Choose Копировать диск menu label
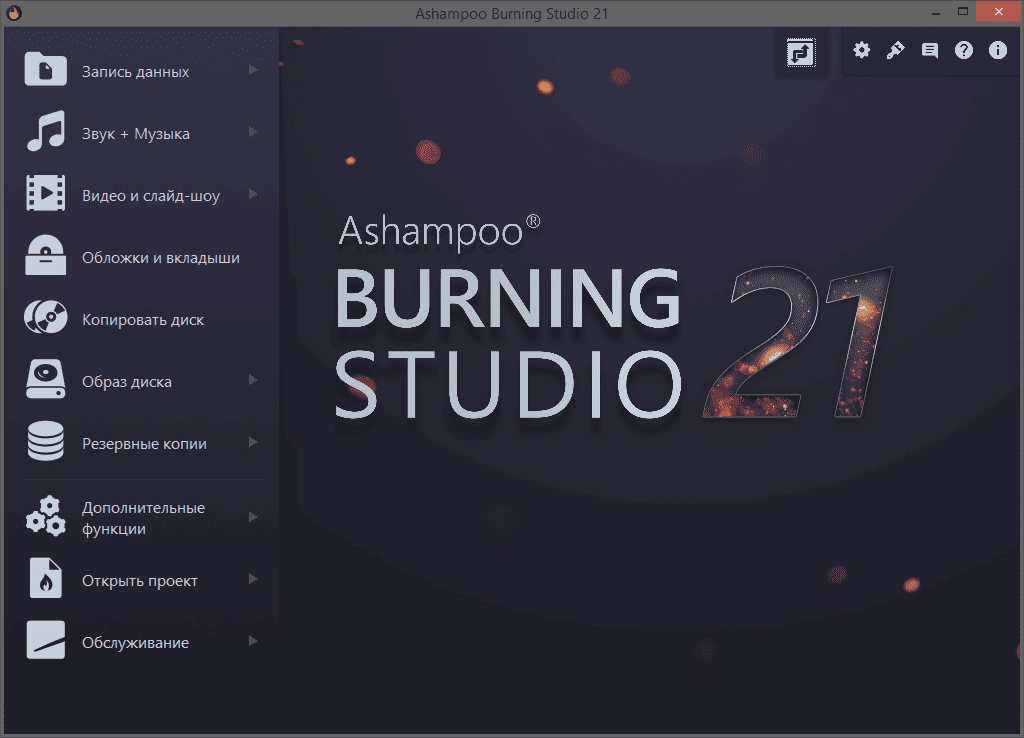Image resolution: width=1024 pixels, height=738 pixels. (x=143, y=320)
